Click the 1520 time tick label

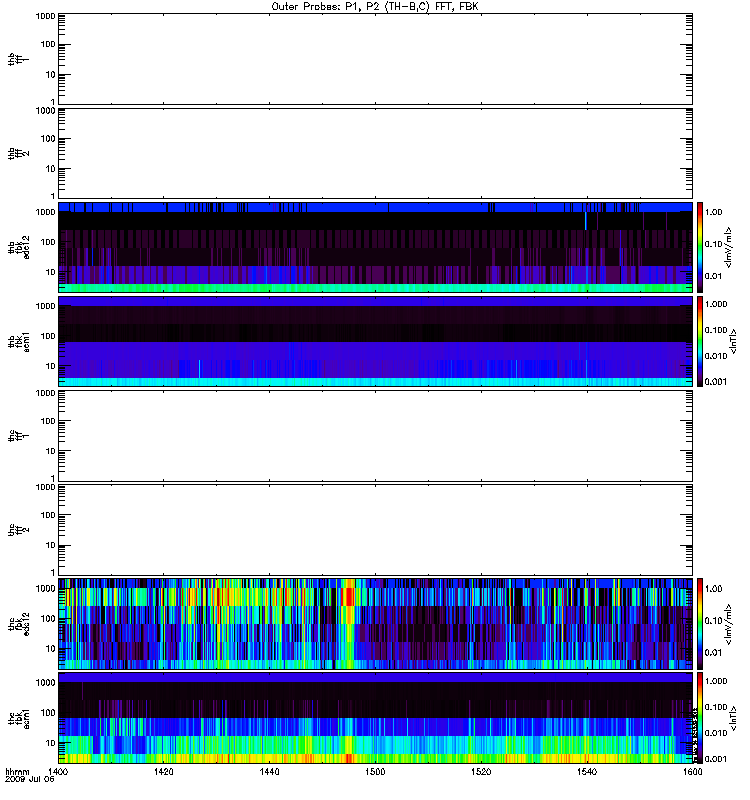pyautogui.click(x=481, y=771)
